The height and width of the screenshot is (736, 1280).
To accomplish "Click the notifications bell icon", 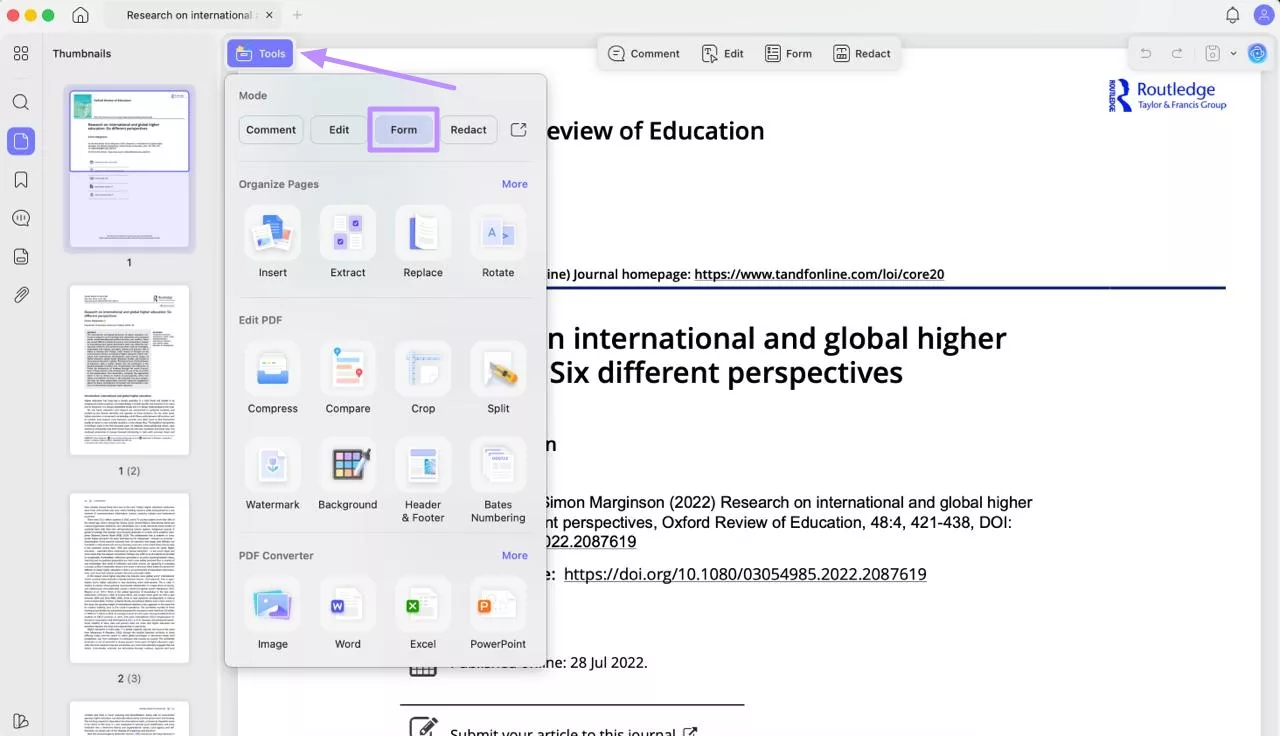I will [1233, 15].
